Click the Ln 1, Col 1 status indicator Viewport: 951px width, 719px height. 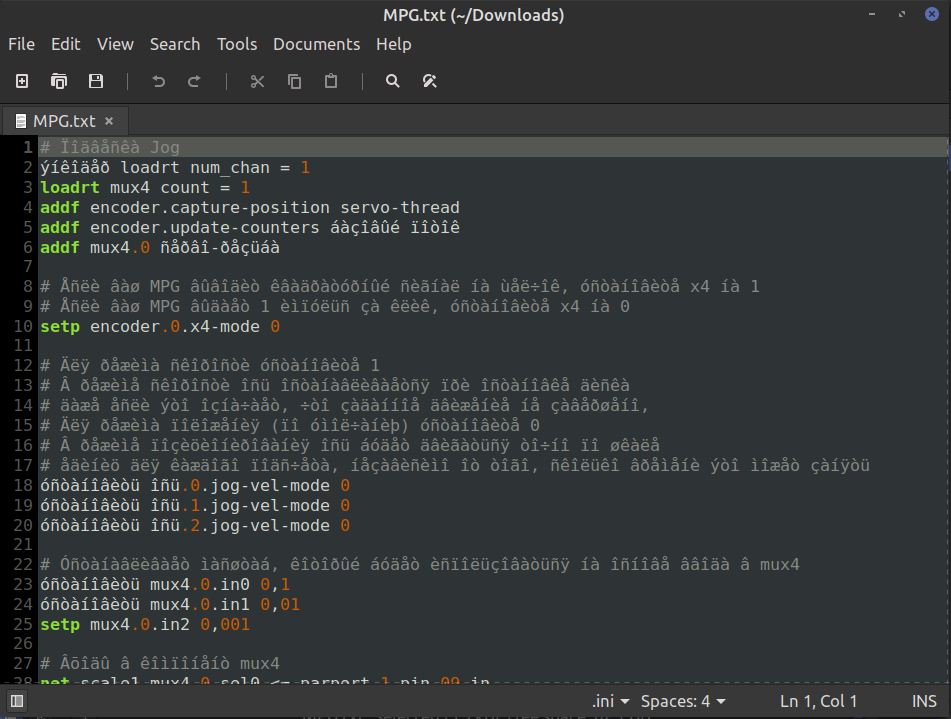(818, 701)
